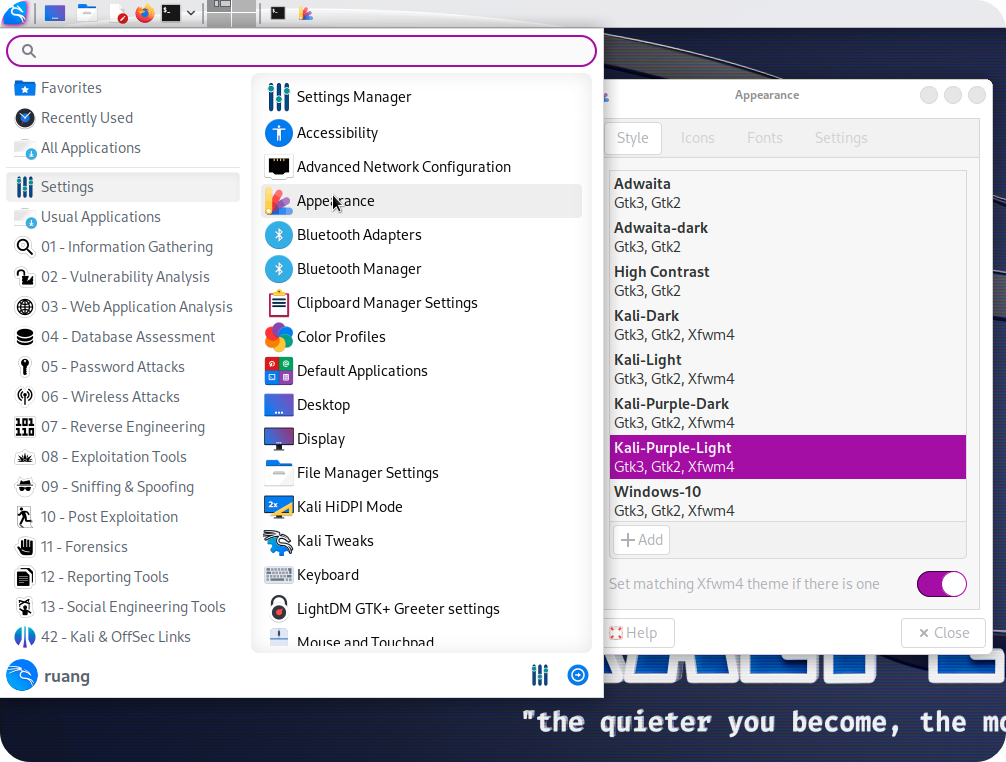
Task: Select the Kali-Dark theme
Action: [788, 325]
